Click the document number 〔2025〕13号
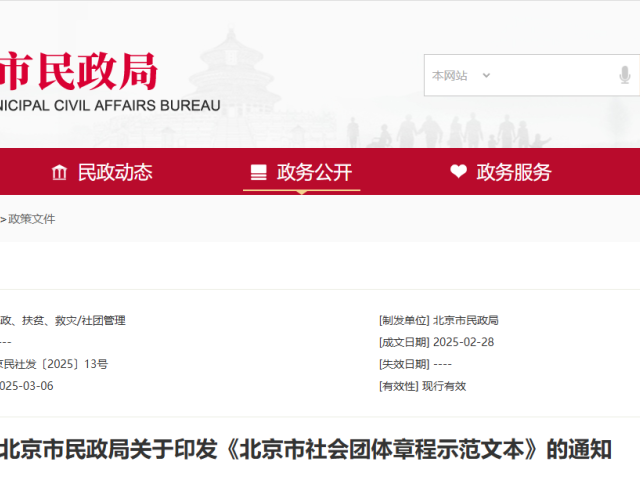640x480 pixels. point(73,364)
